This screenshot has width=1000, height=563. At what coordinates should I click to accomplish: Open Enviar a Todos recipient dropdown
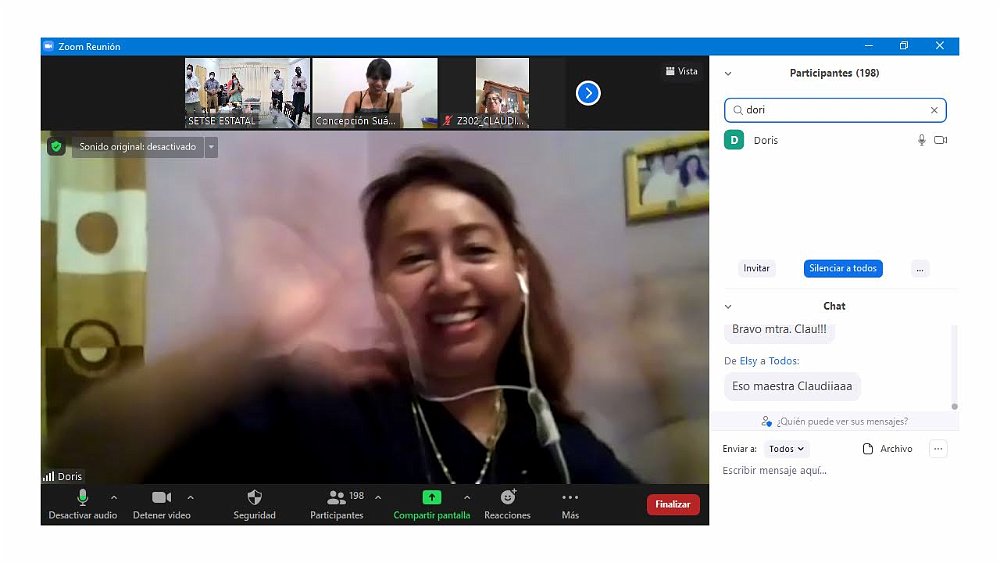click(786, 449)
